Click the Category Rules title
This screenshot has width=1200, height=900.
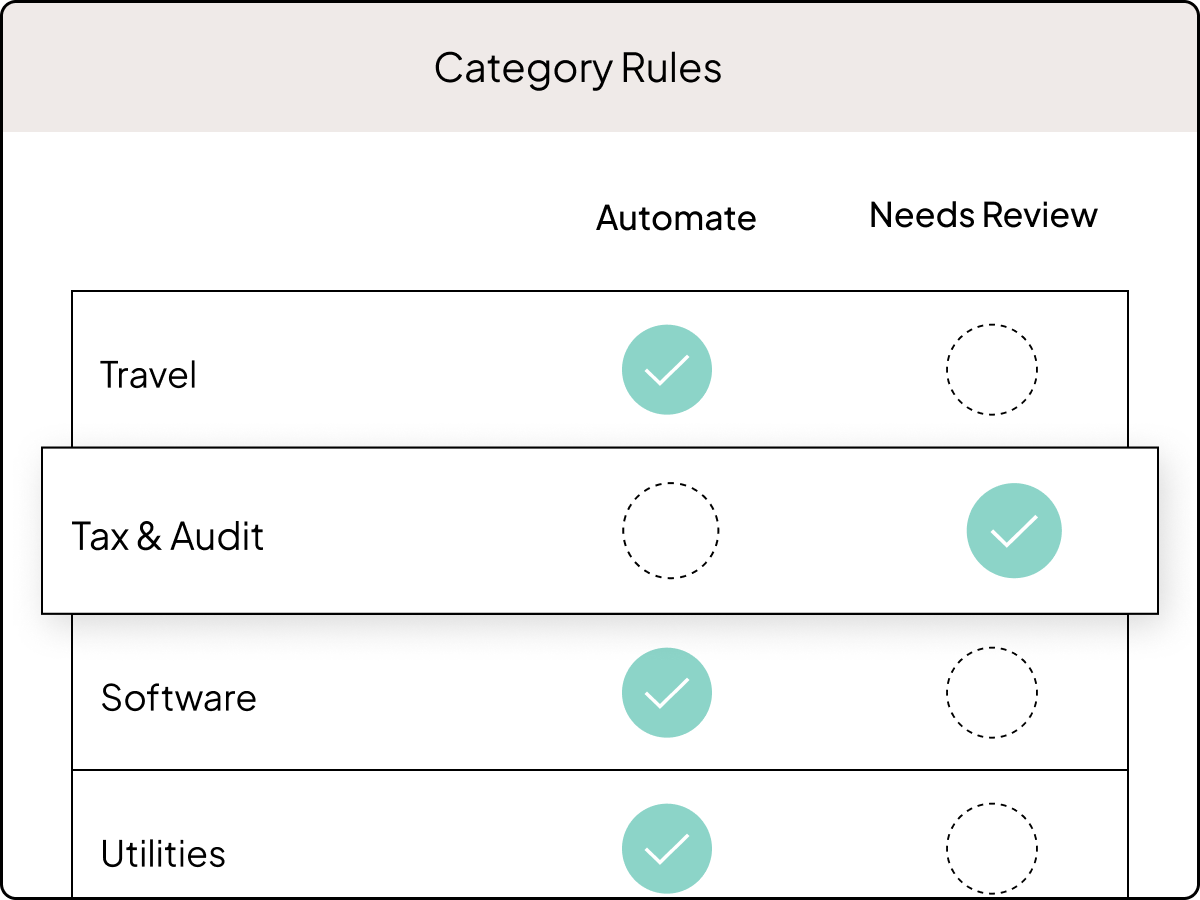pos(578,69)
